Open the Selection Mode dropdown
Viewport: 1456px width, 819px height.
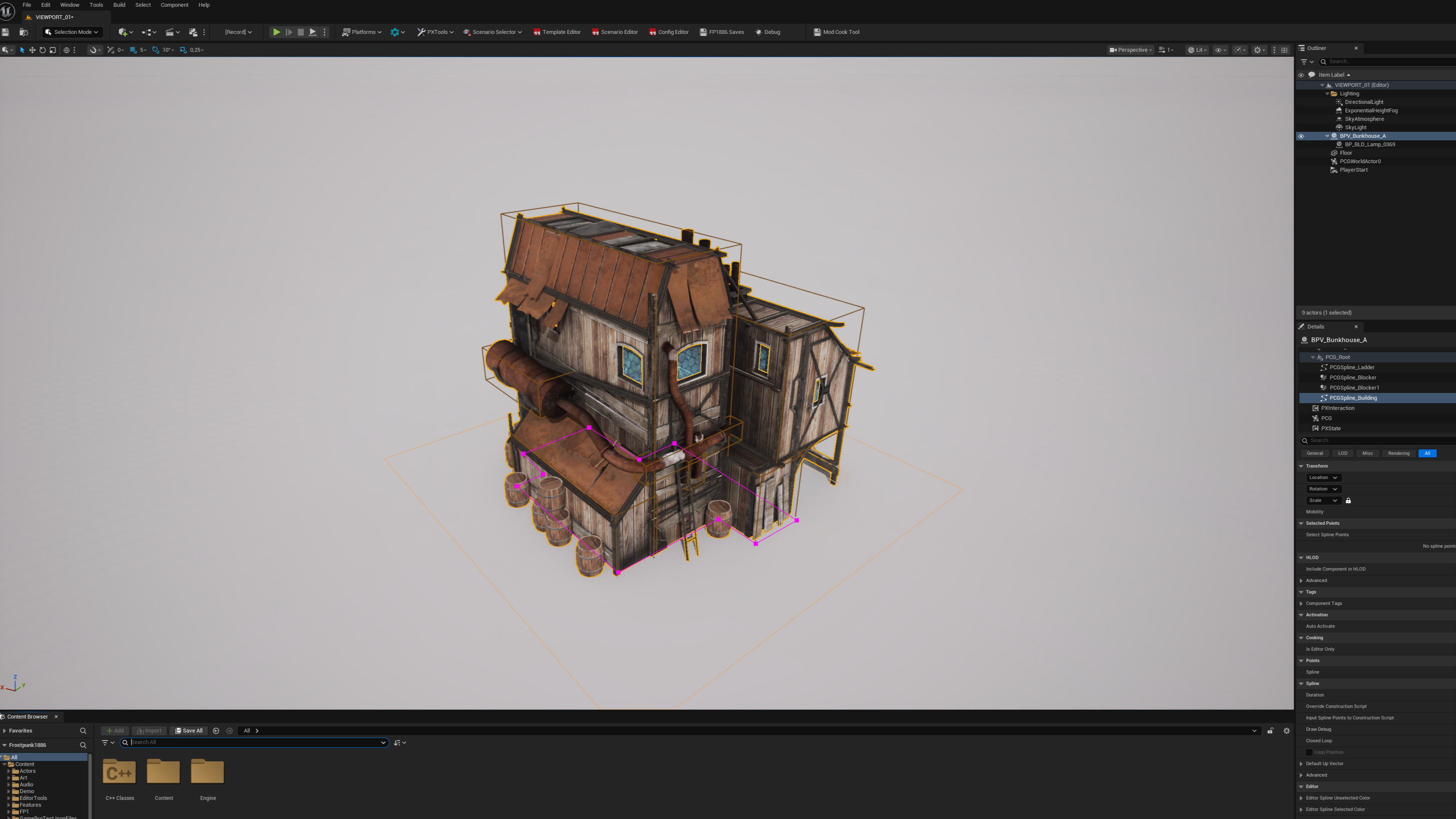72,32
